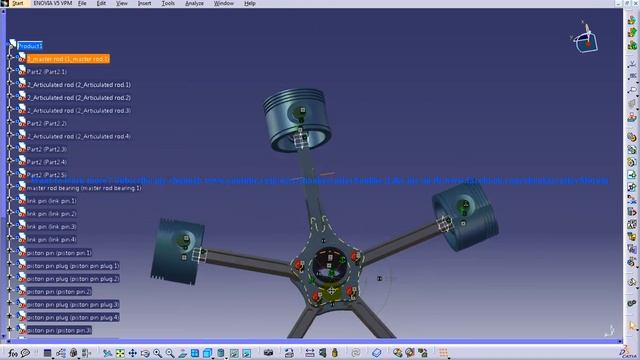Select Product1 root node in tree
This screenshot has height=360, width=640.
point(30,46)
